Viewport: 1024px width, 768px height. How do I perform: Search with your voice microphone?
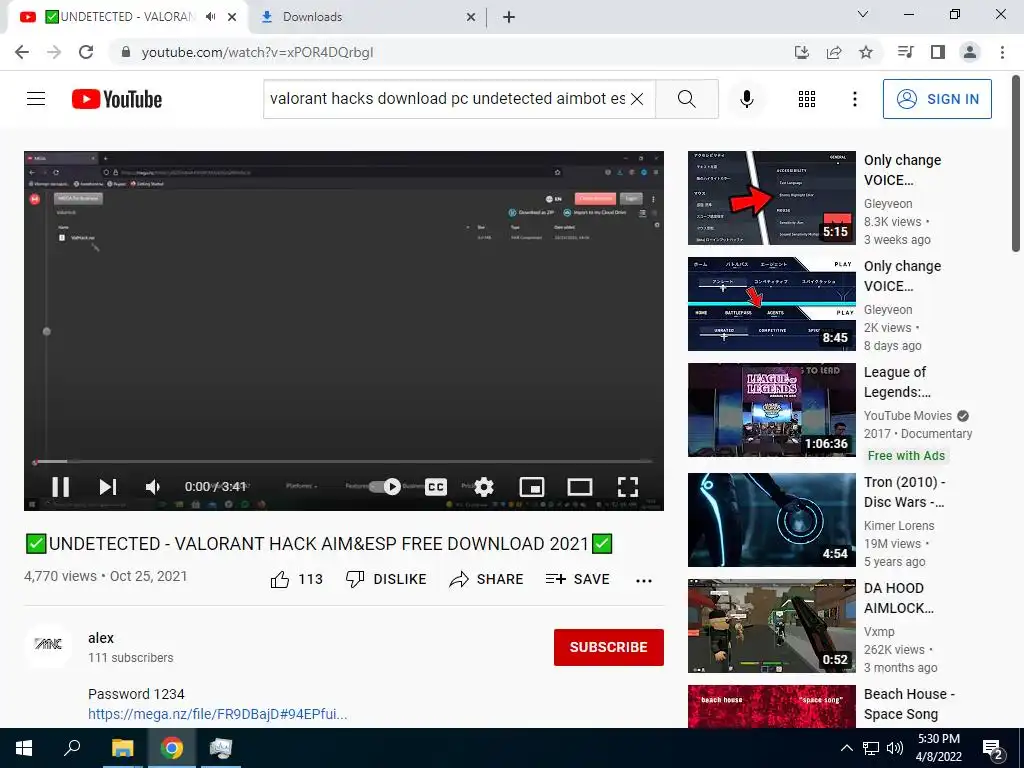(x=747, y=99)
